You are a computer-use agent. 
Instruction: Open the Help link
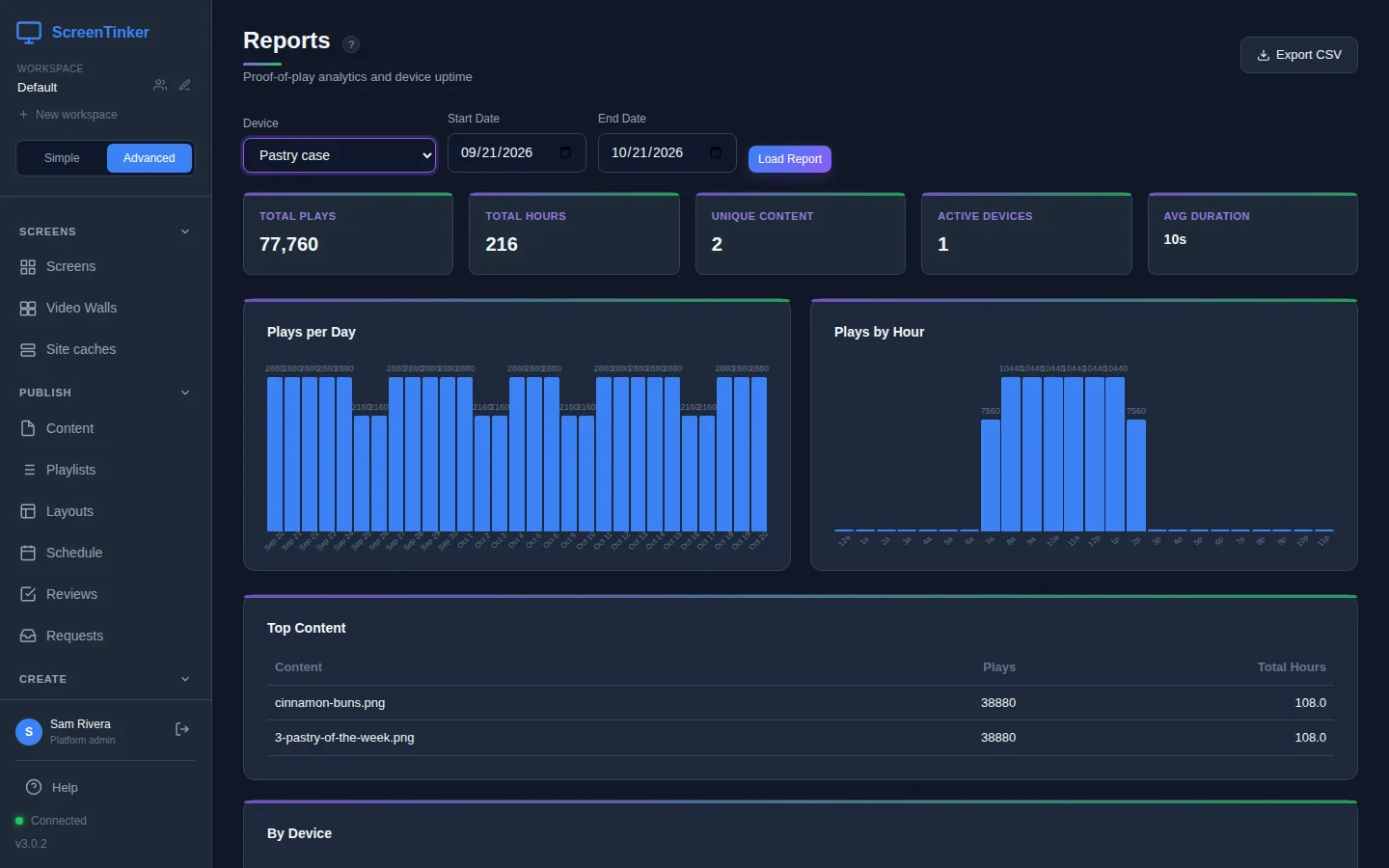[x=105, y=787]
